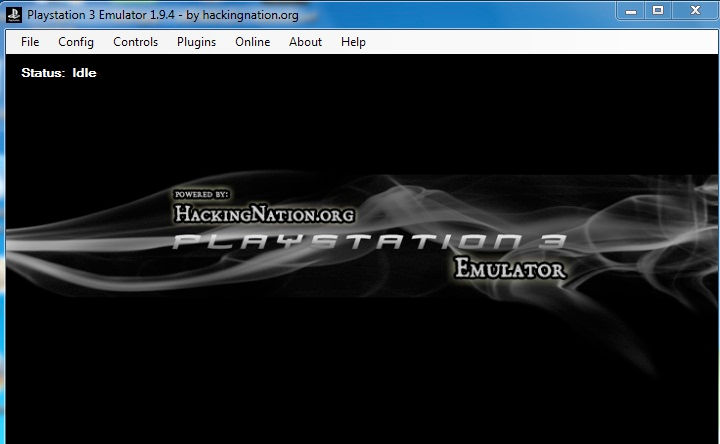Open the About menu
720x444 pixels.
click(x=305, y=42)
